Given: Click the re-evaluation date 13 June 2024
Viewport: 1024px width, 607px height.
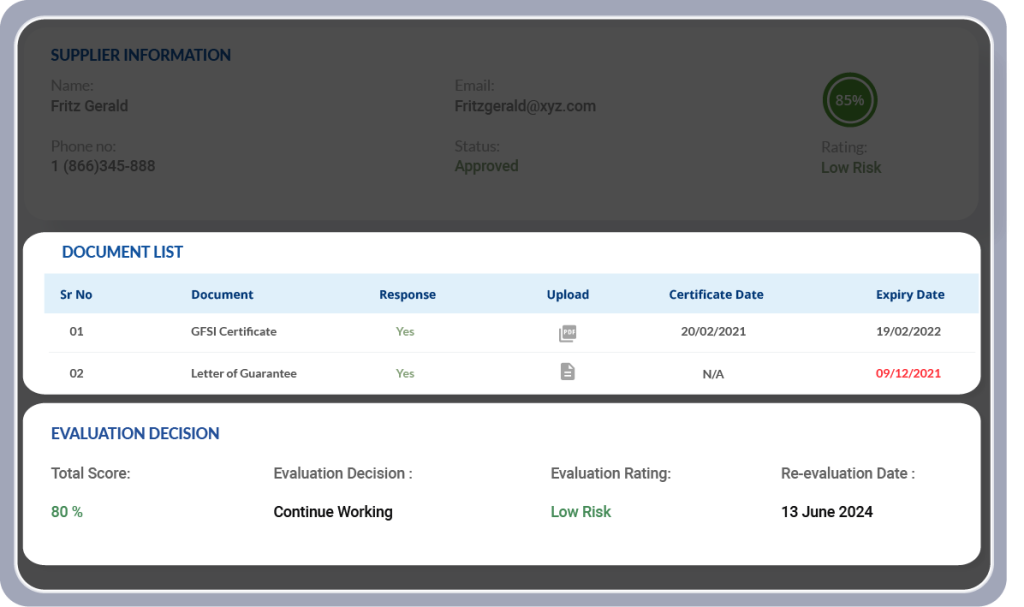Looking at the screenshot, I should point(826,512).
